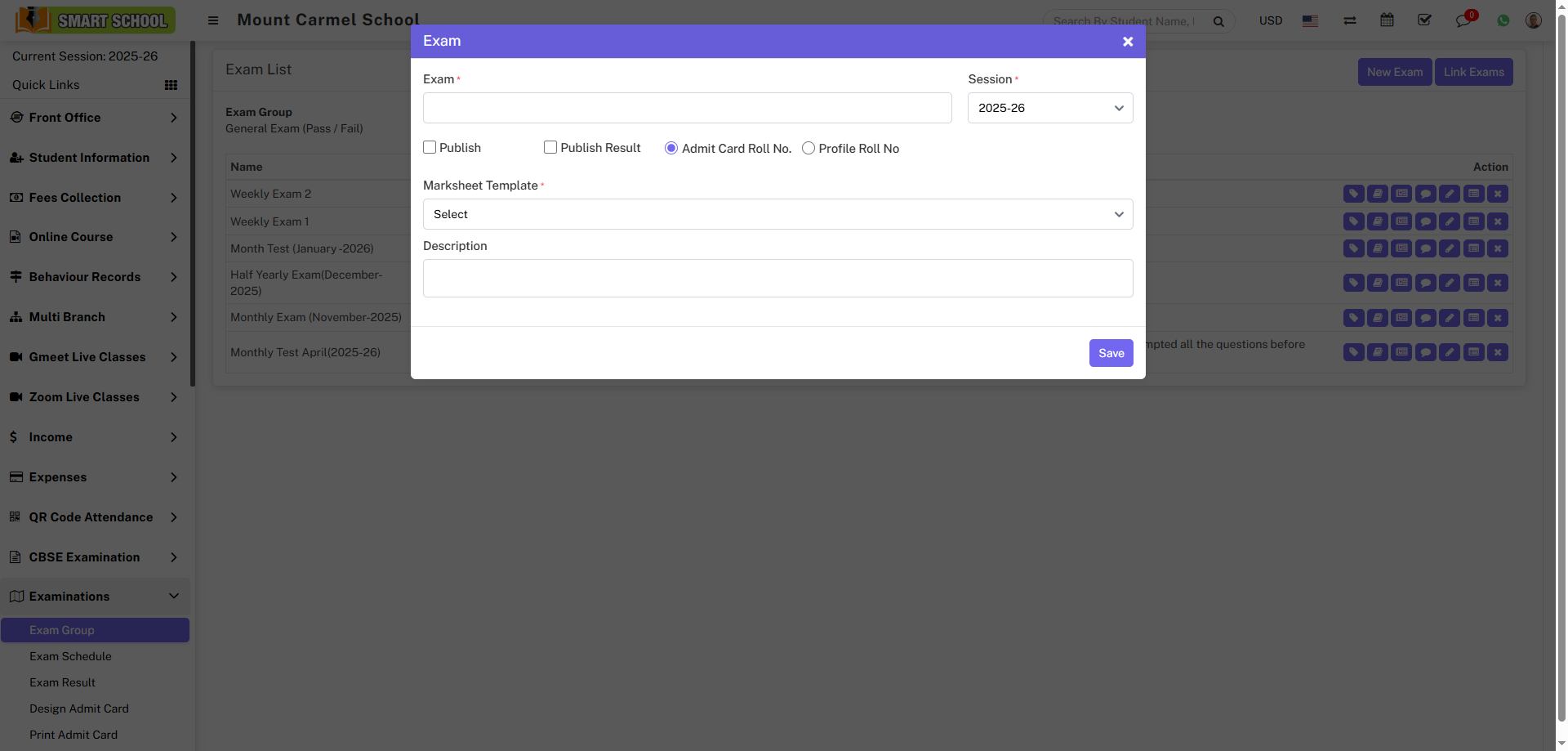Click the Link Exams button

pos(1473,72)
